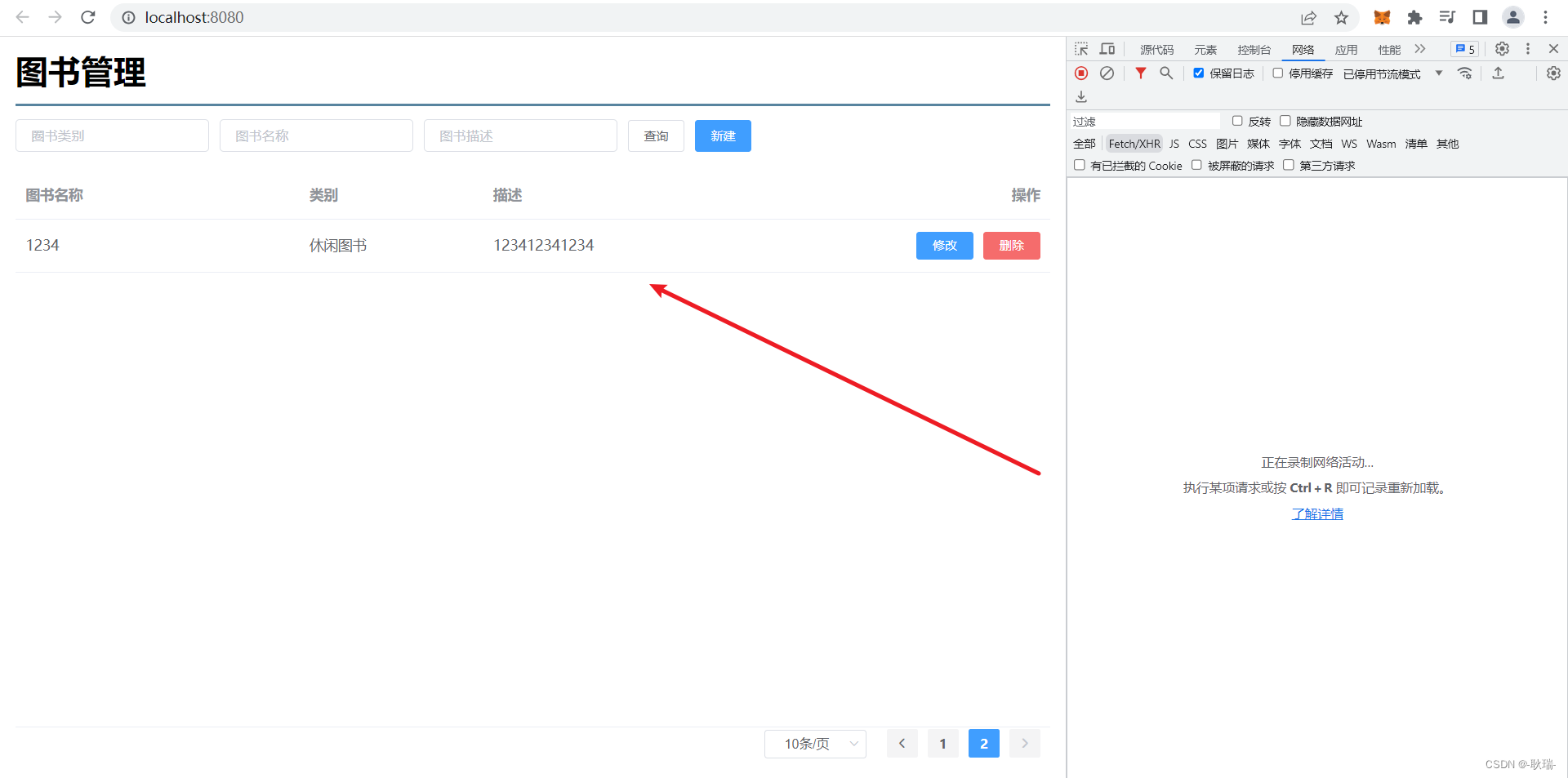Focus the 图书名称 input field
The height and width of the screenshot is (778, 1568).
tap(316, 136)
